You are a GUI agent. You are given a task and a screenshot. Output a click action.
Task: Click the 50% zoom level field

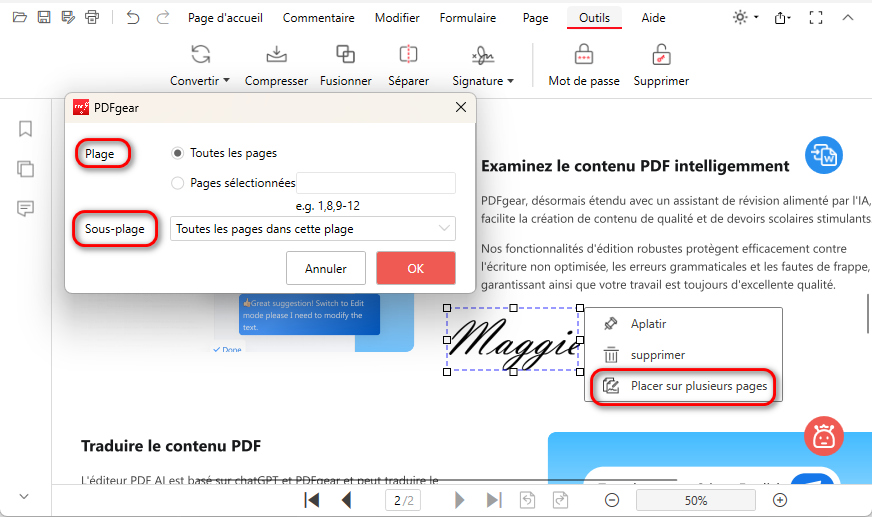click(696, 500)
